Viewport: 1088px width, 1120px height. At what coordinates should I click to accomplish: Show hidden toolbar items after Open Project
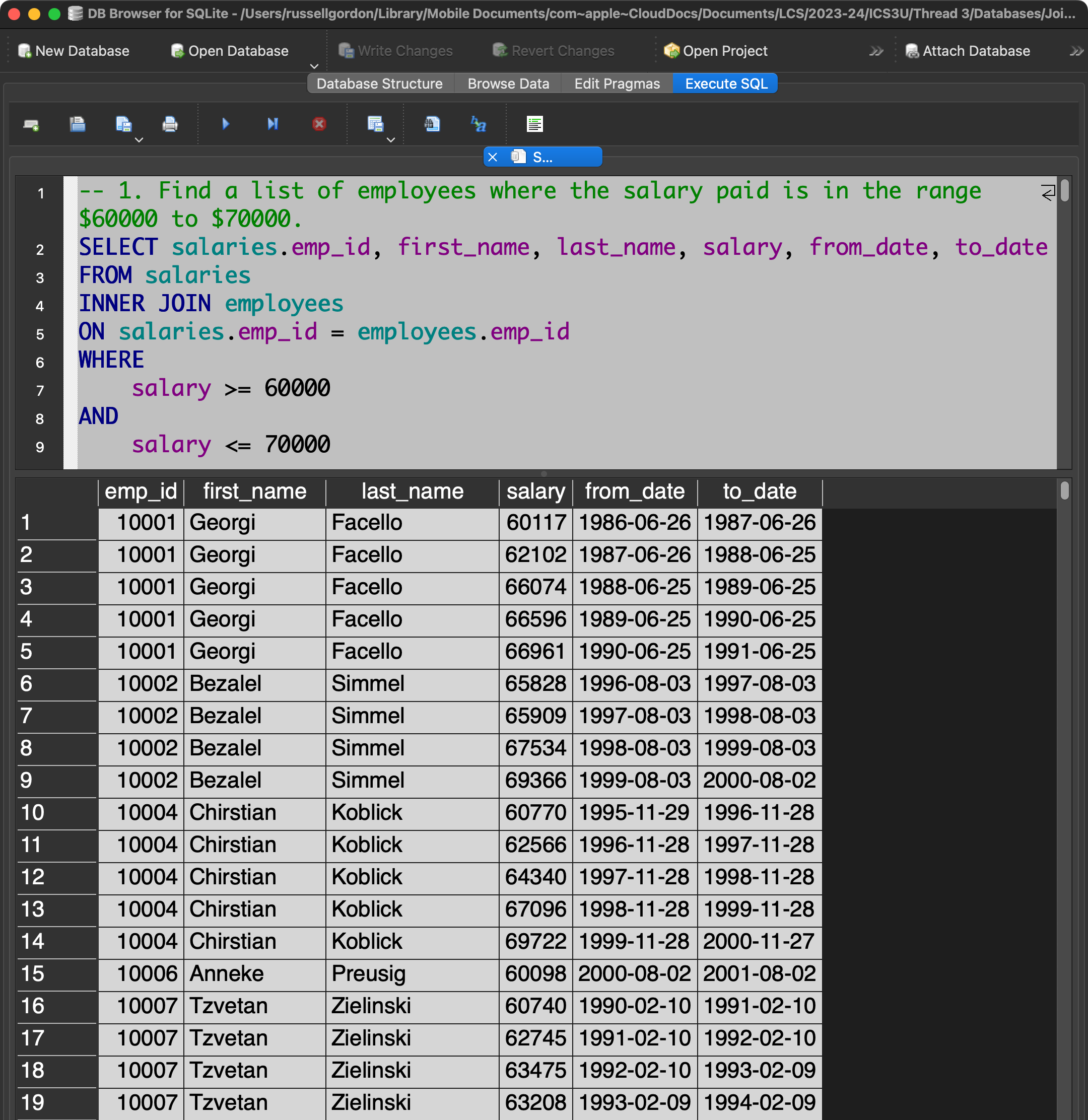pos(875,51)
